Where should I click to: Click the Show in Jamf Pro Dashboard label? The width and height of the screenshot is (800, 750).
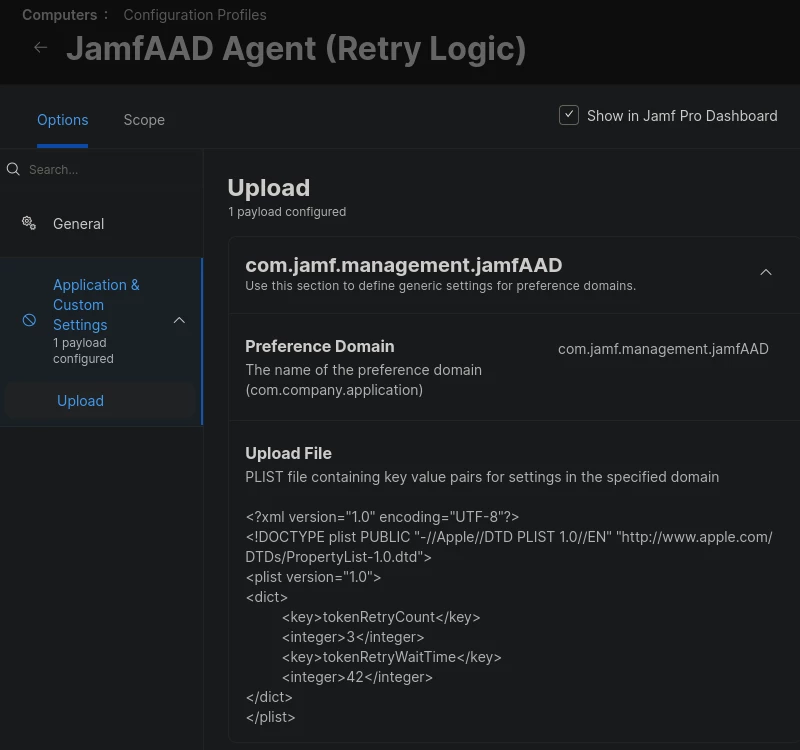pyautogui.click(x=682, y=116)
